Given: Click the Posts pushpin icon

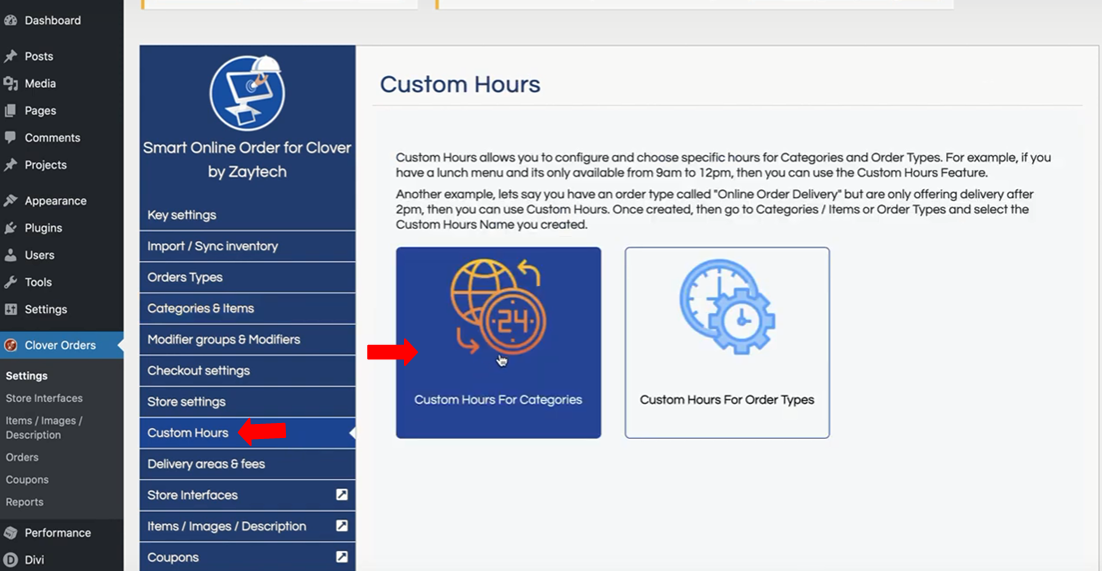Looking at the screenshot, I should [11, 56].
